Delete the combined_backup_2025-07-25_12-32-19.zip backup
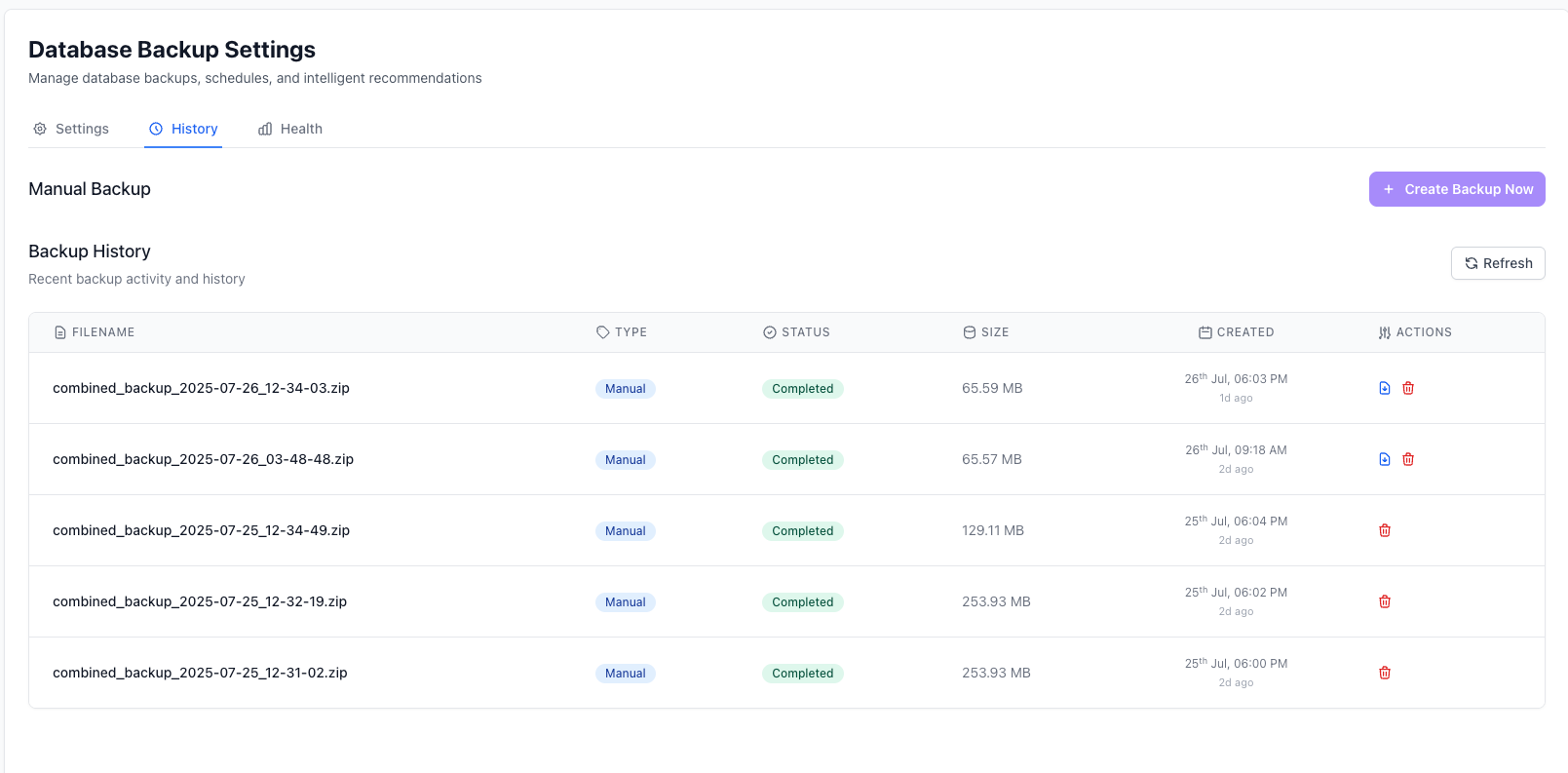Image resolution: width=1568 pixels, height=773 pixels. (1385, 601)
